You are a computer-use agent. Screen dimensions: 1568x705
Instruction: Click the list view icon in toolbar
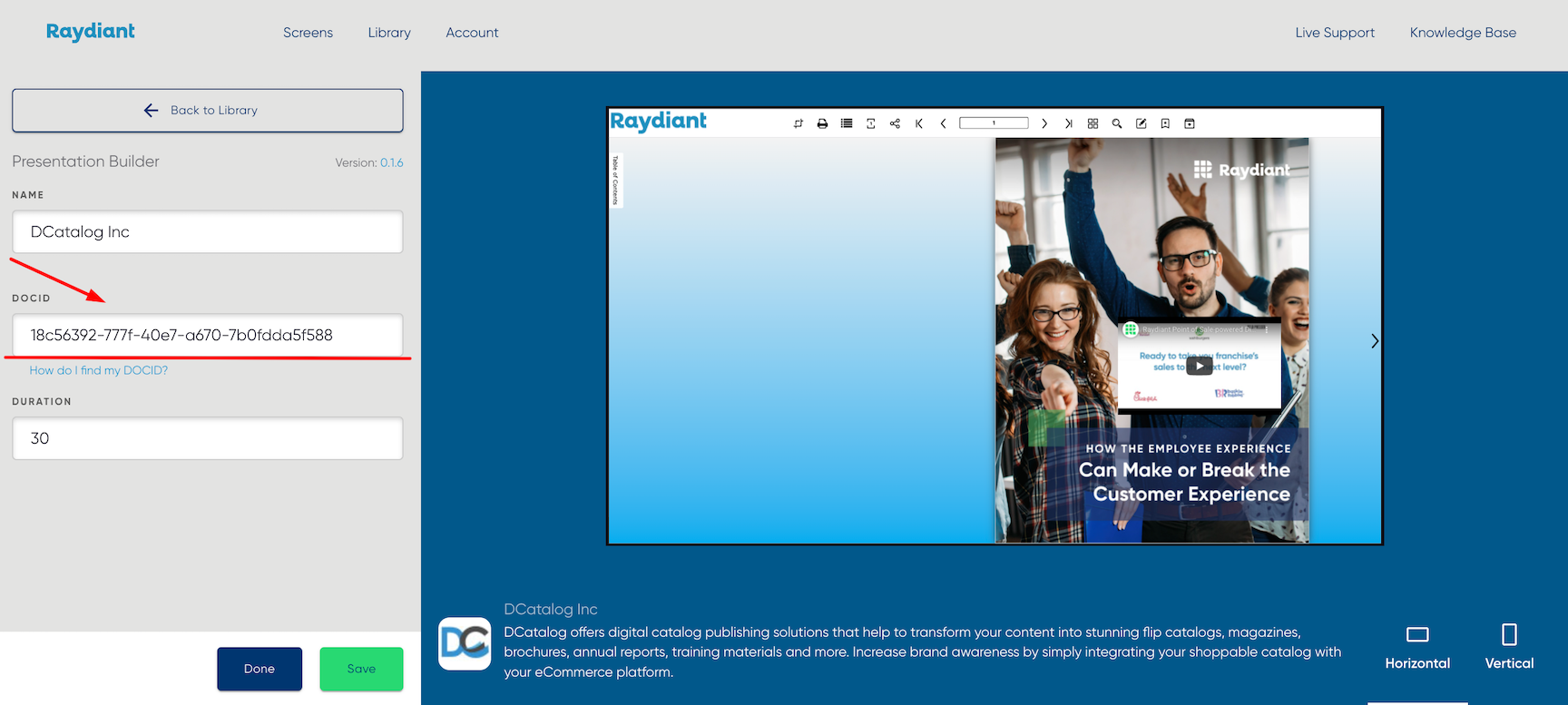[847, 123]
